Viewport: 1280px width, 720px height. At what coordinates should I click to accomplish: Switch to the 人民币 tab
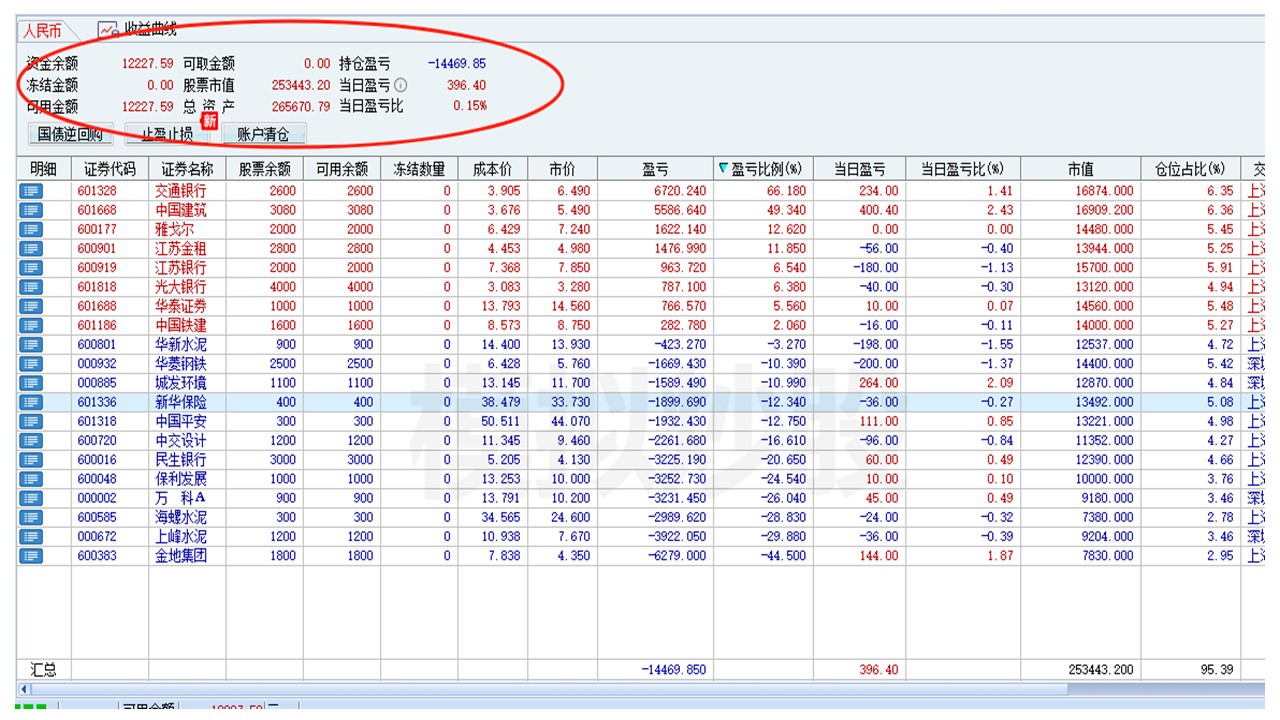42,31
